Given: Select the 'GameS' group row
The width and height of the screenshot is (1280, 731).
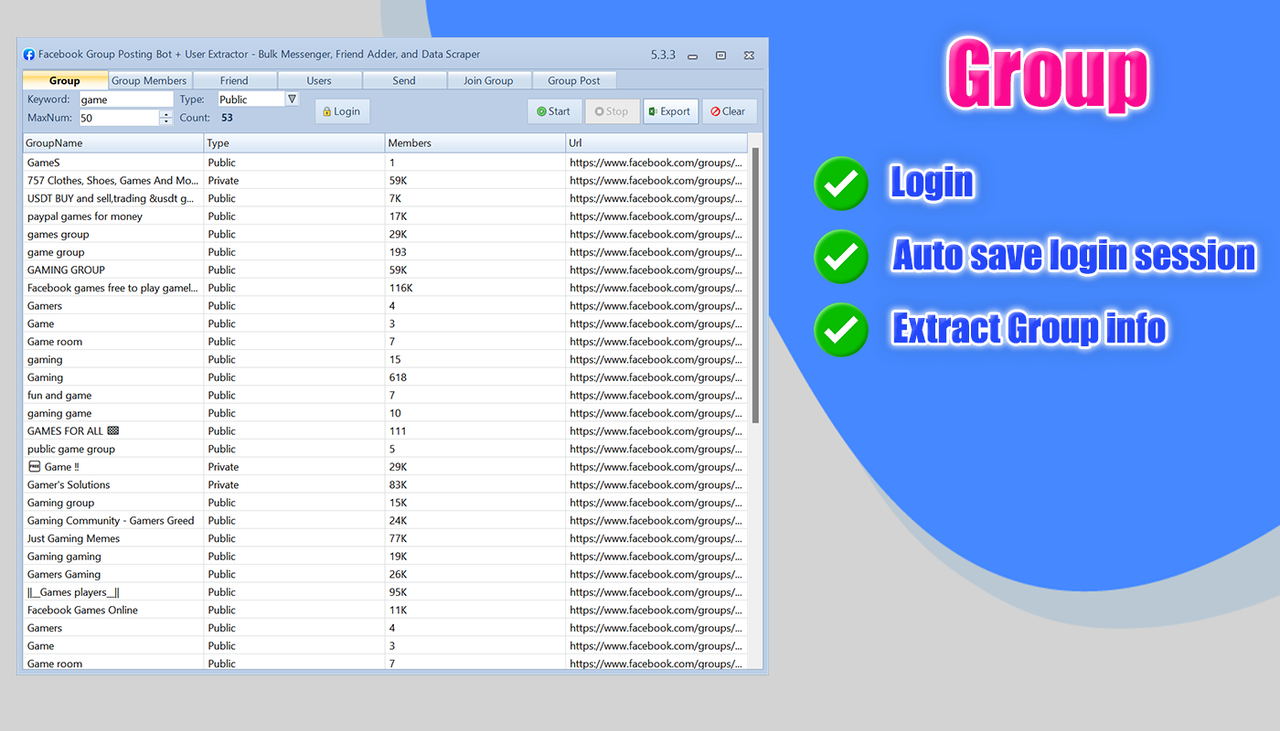Looking at the screenshot, I should (x=385, y=162).
